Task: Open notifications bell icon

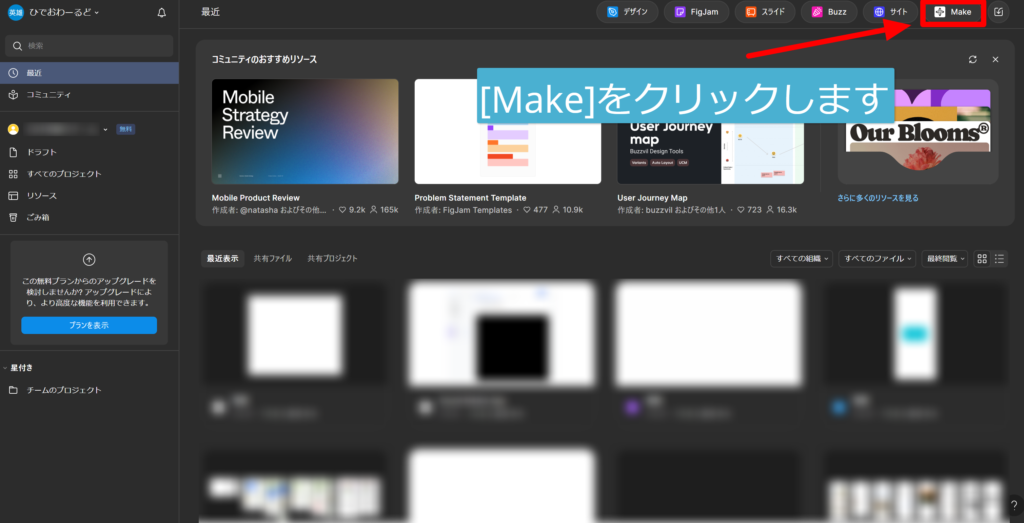Action: coord(162,13)
